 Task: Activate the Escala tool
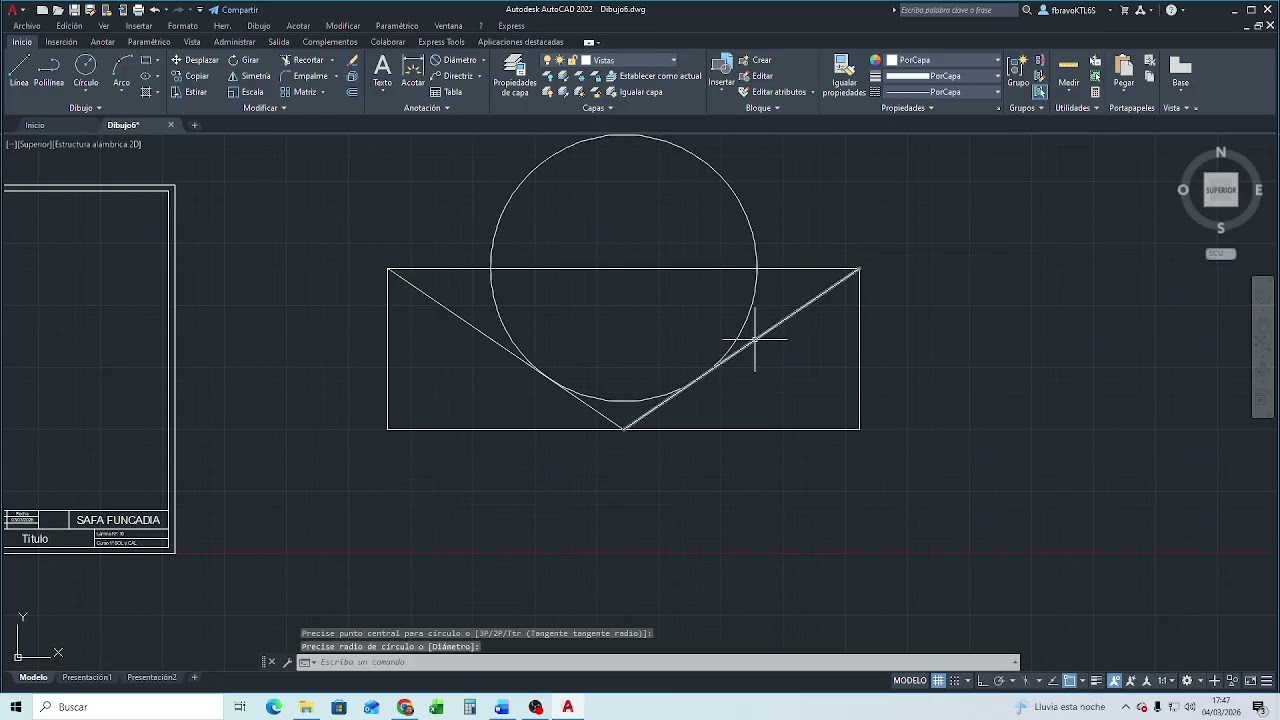click(246, 92)
